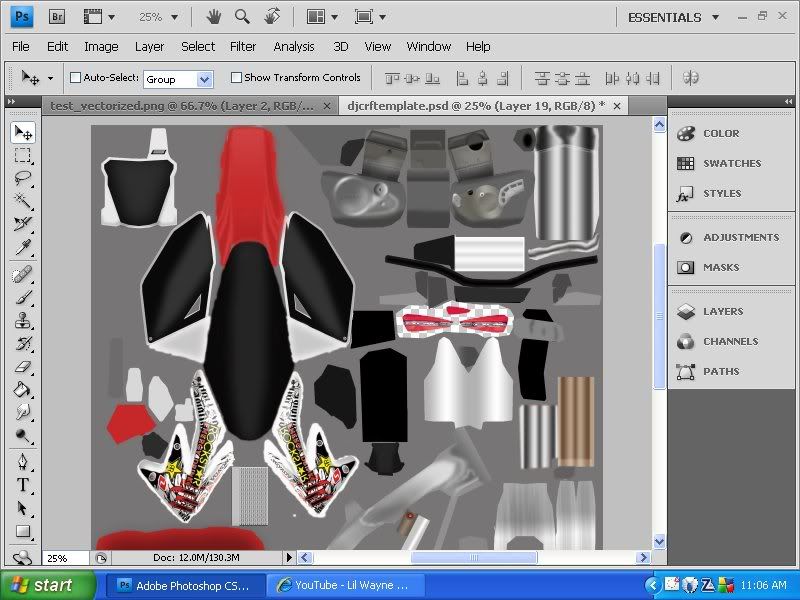Expand the toolbox to two columns
Image resolution: width=800 pixels, height=600 pixels.
(11, 102)
